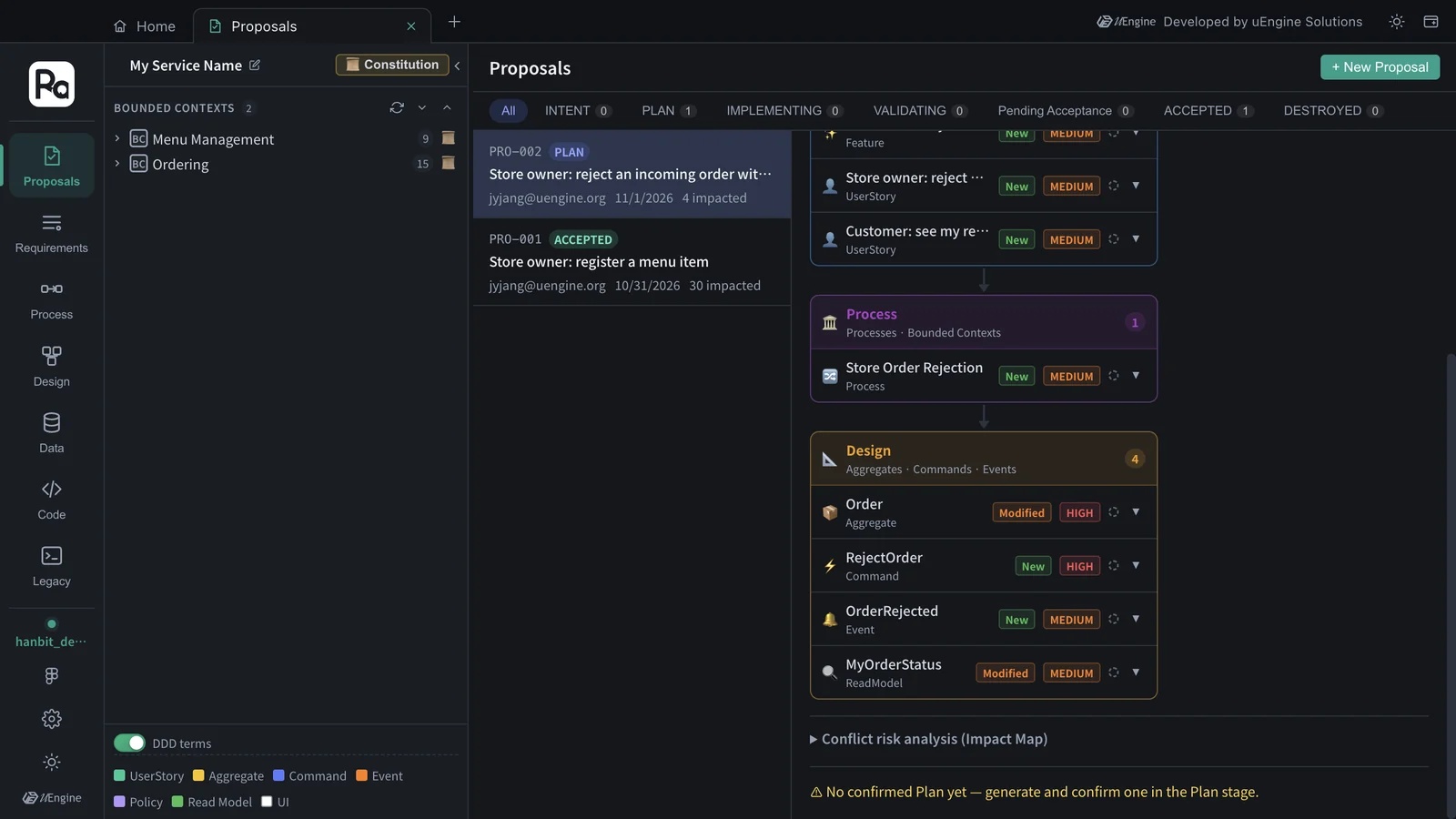Viewport: 1456px width, 819px height.
Task: Open settings gear in sidebar
Action: [x=52, y=719]
